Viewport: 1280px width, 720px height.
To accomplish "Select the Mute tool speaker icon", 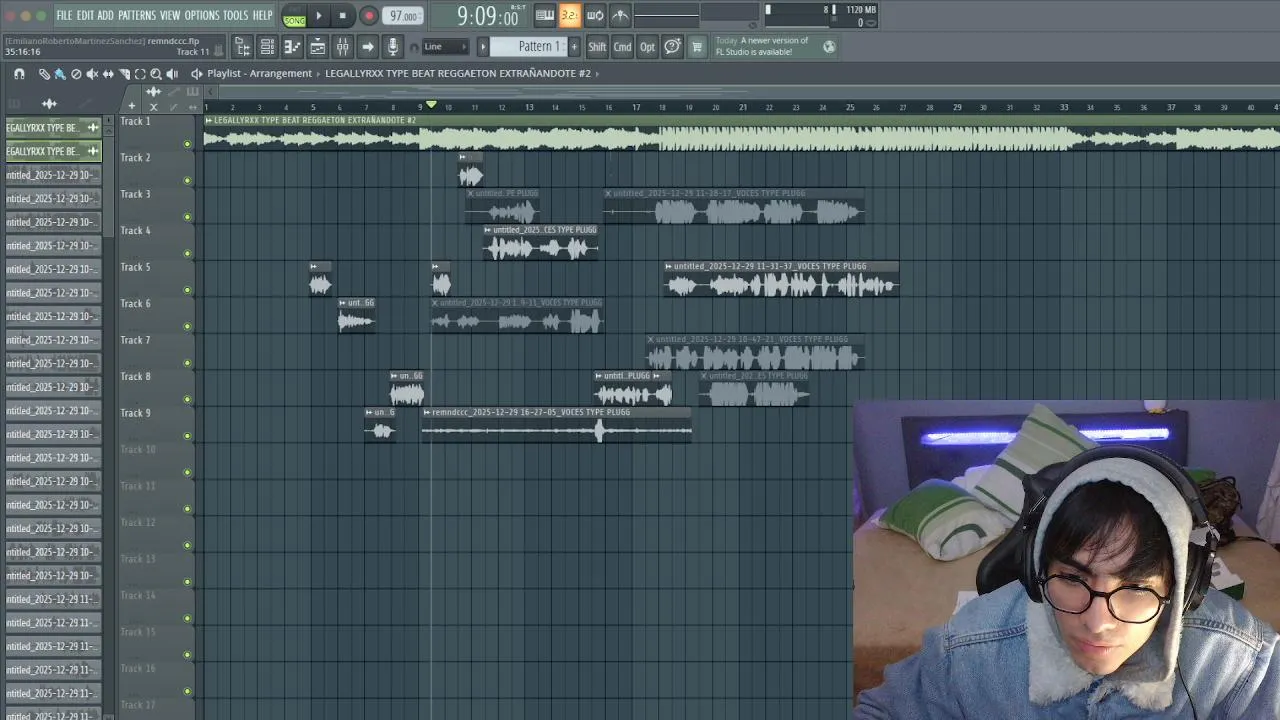I will pos(92,74).
